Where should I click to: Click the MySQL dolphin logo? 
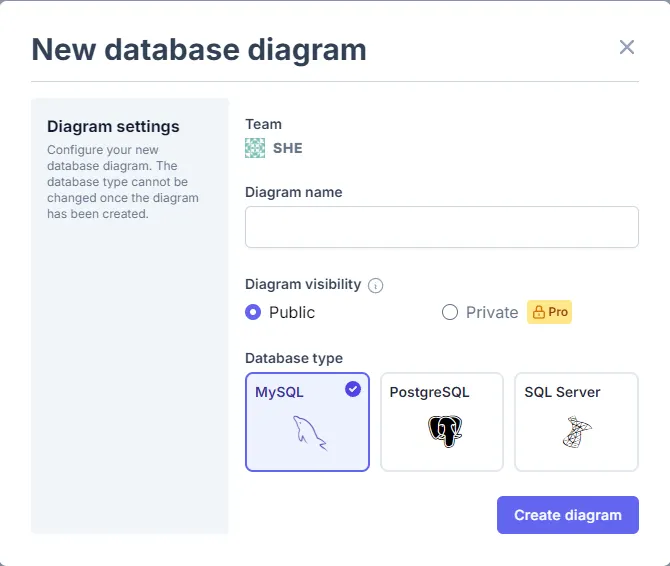coord(307,432)
